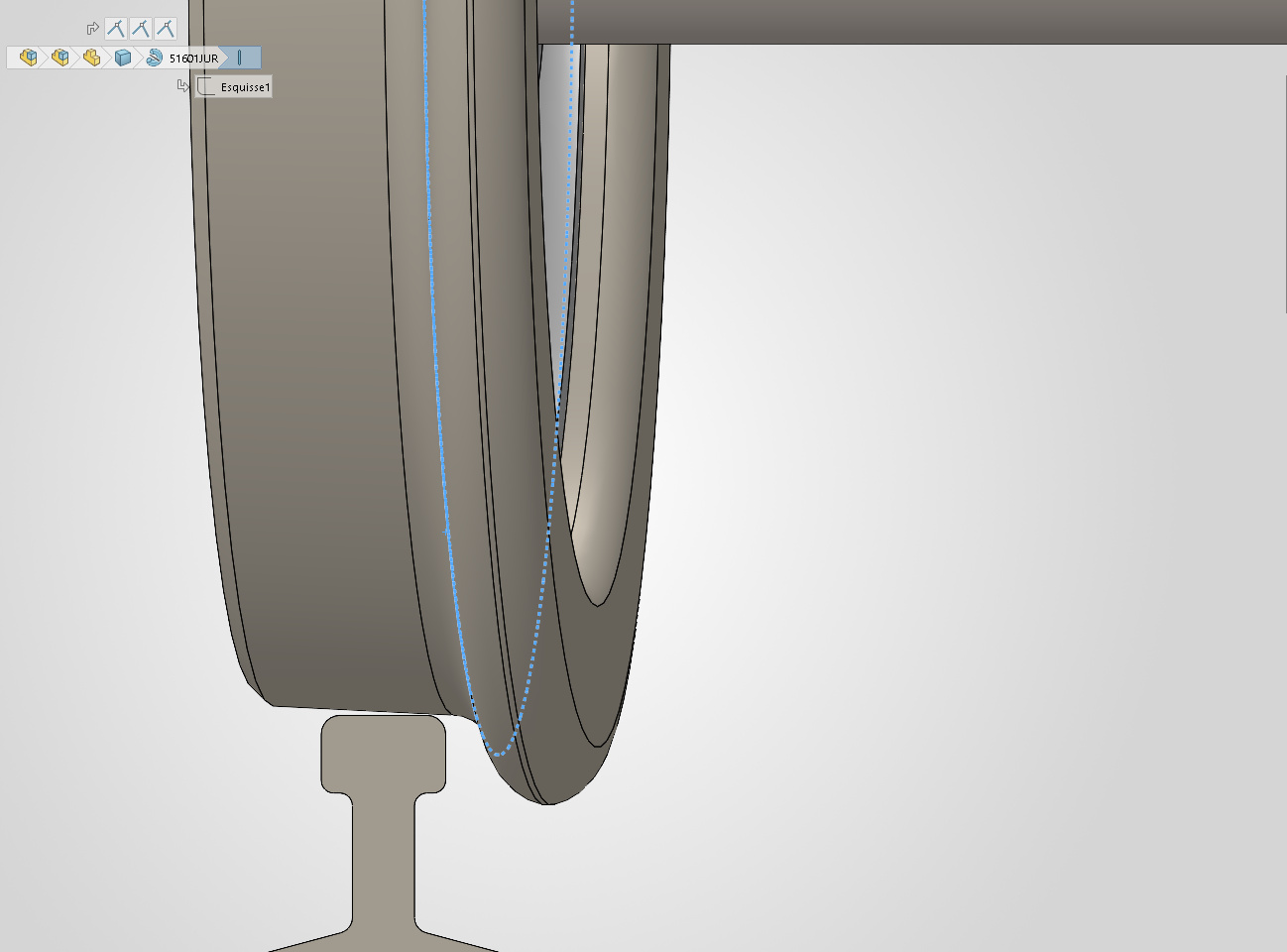Select the yellow part breadcrumb icon
Screen dimensions: 1287x952
coord(91,58)
